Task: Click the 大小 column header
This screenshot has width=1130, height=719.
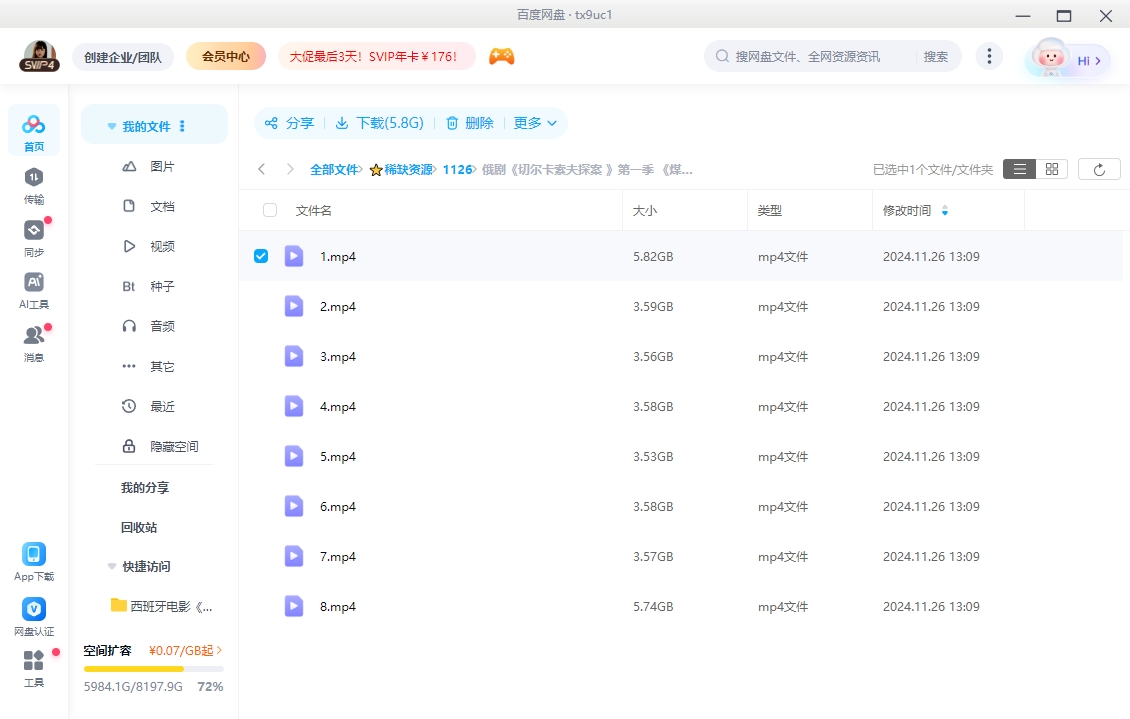Action: [644, 210]
